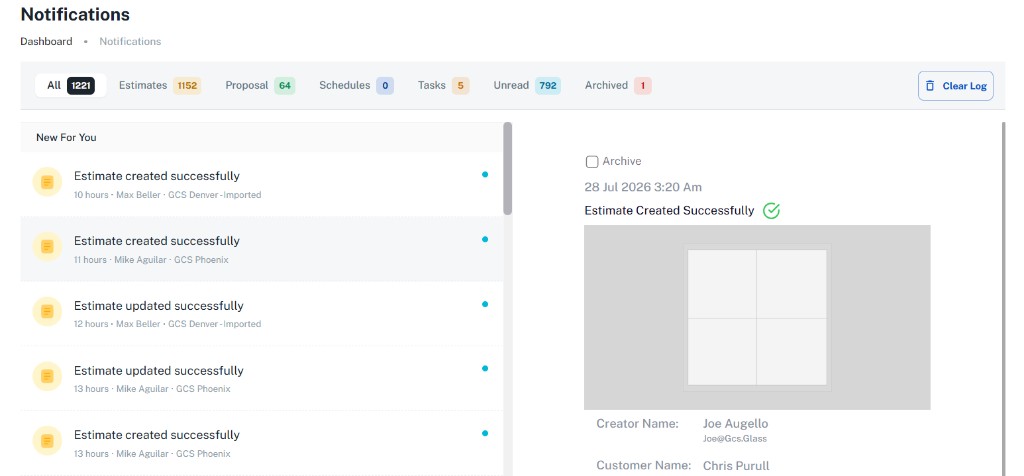The image size is (1024, 476).
Task: Click creator name Joe Augello
Action: tap(735, 424)
